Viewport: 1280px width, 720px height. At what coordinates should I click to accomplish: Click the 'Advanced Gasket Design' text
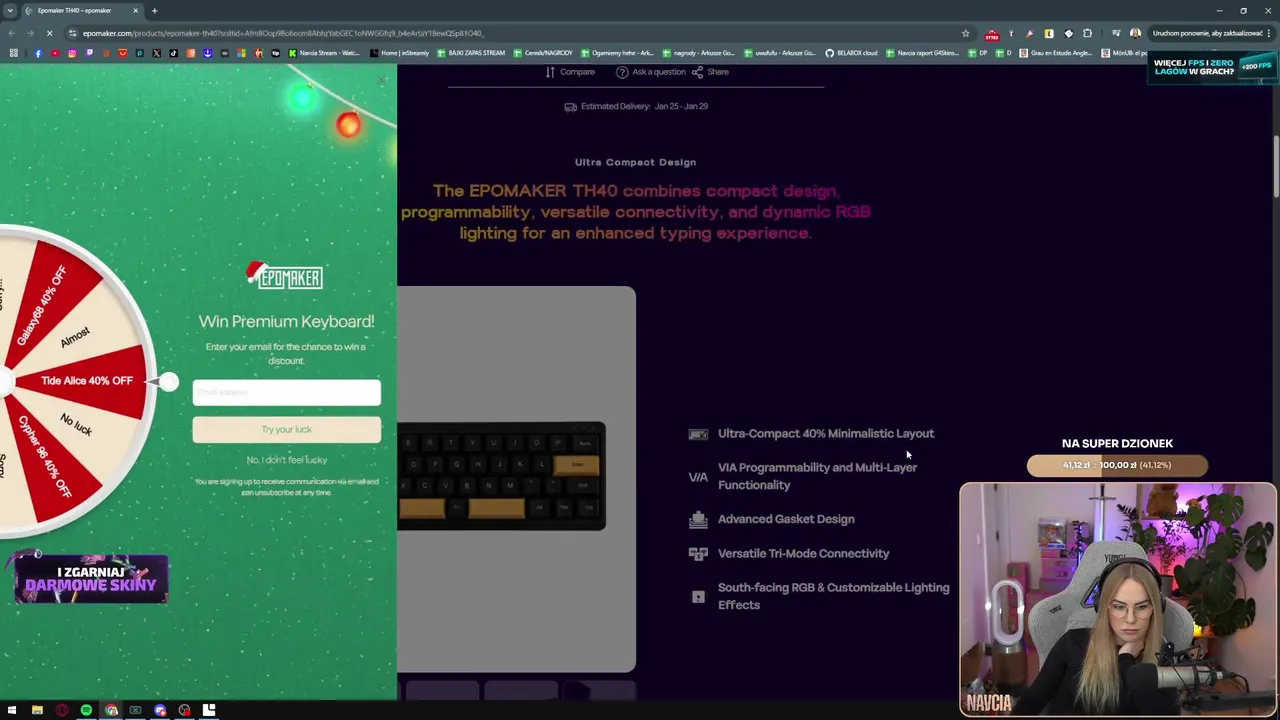tap(786, 519)
